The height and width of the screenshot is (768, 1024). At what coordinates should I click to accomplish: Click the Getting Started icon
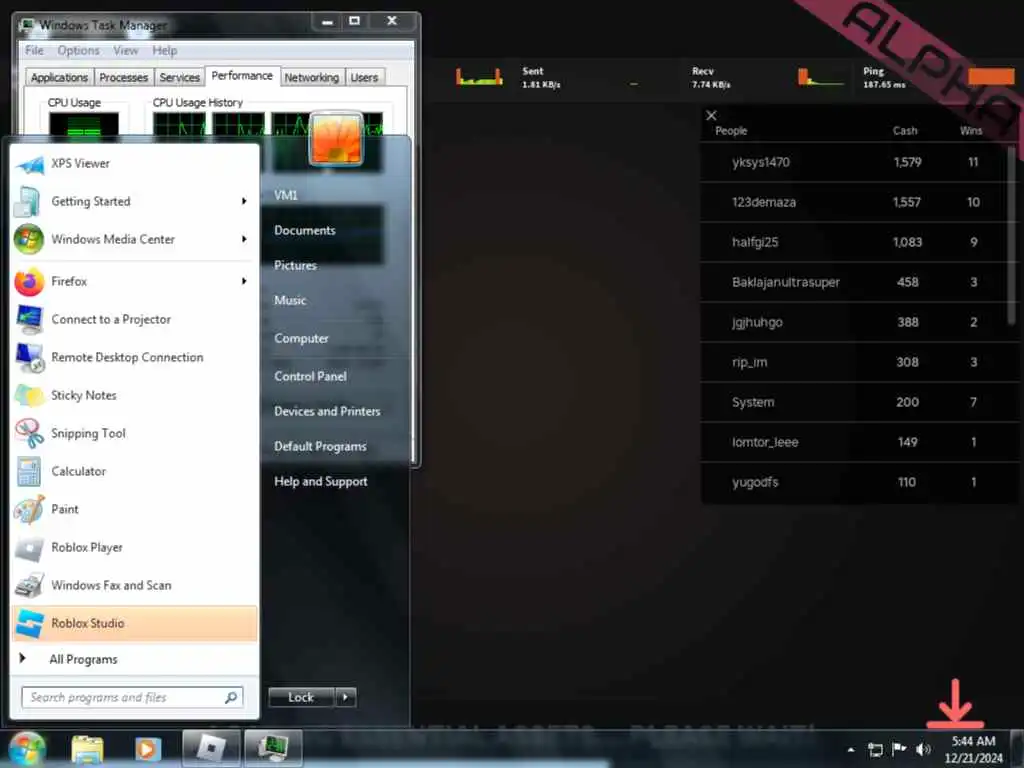click(x=27, y=201)
